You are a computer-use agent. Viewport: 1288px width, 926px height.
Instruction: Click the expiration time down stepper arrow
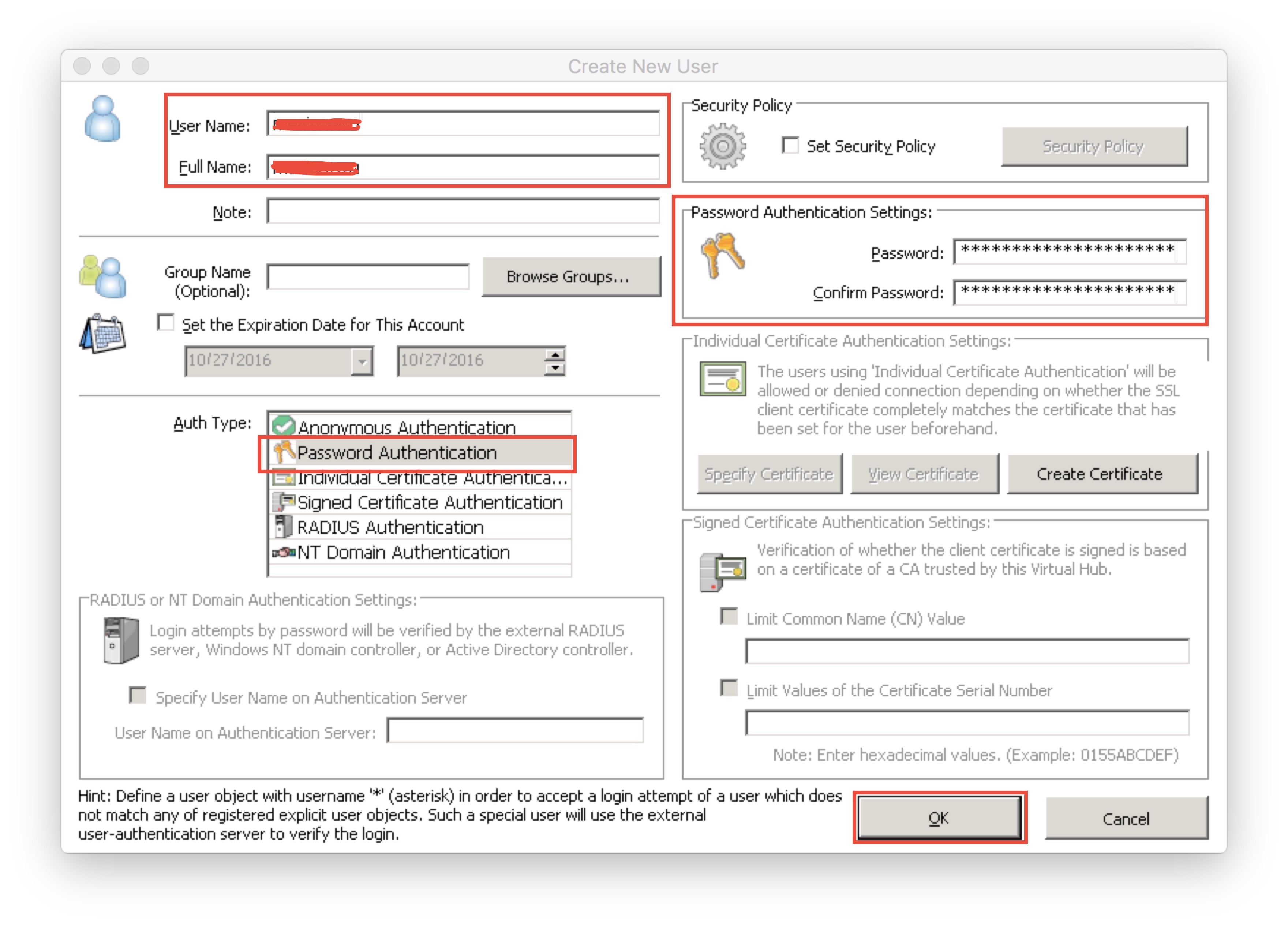tap(555, 368)
